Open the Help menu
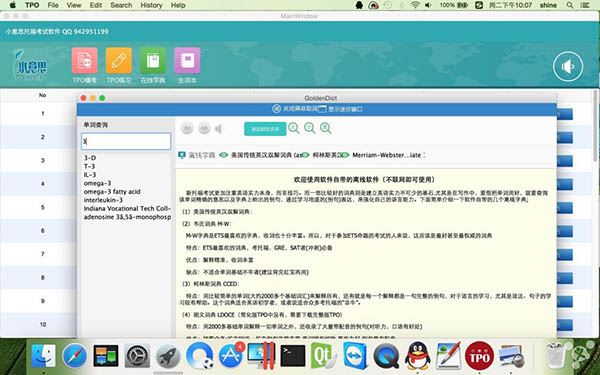Viewport: 600px width, 375px height. tap(178, 5)
